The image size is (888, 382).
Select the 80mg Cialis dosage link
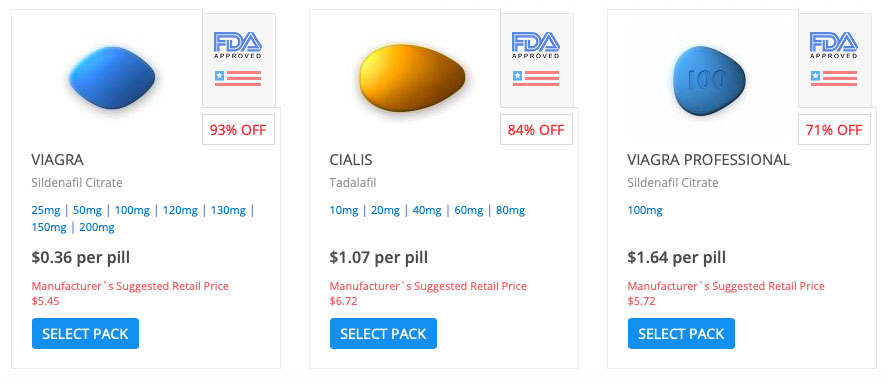(x=510, y=211)
